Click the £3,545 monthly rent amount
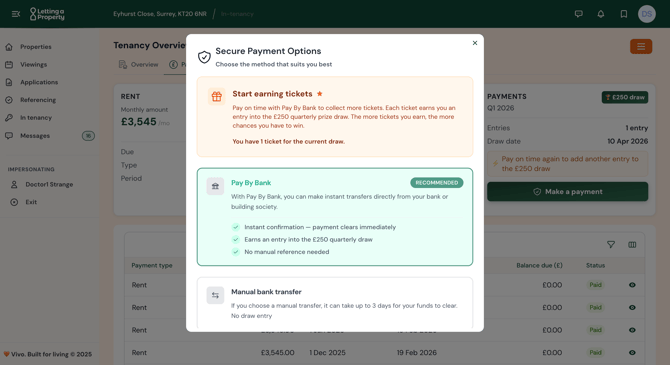 pyautogui.click(x=138, y=122)
